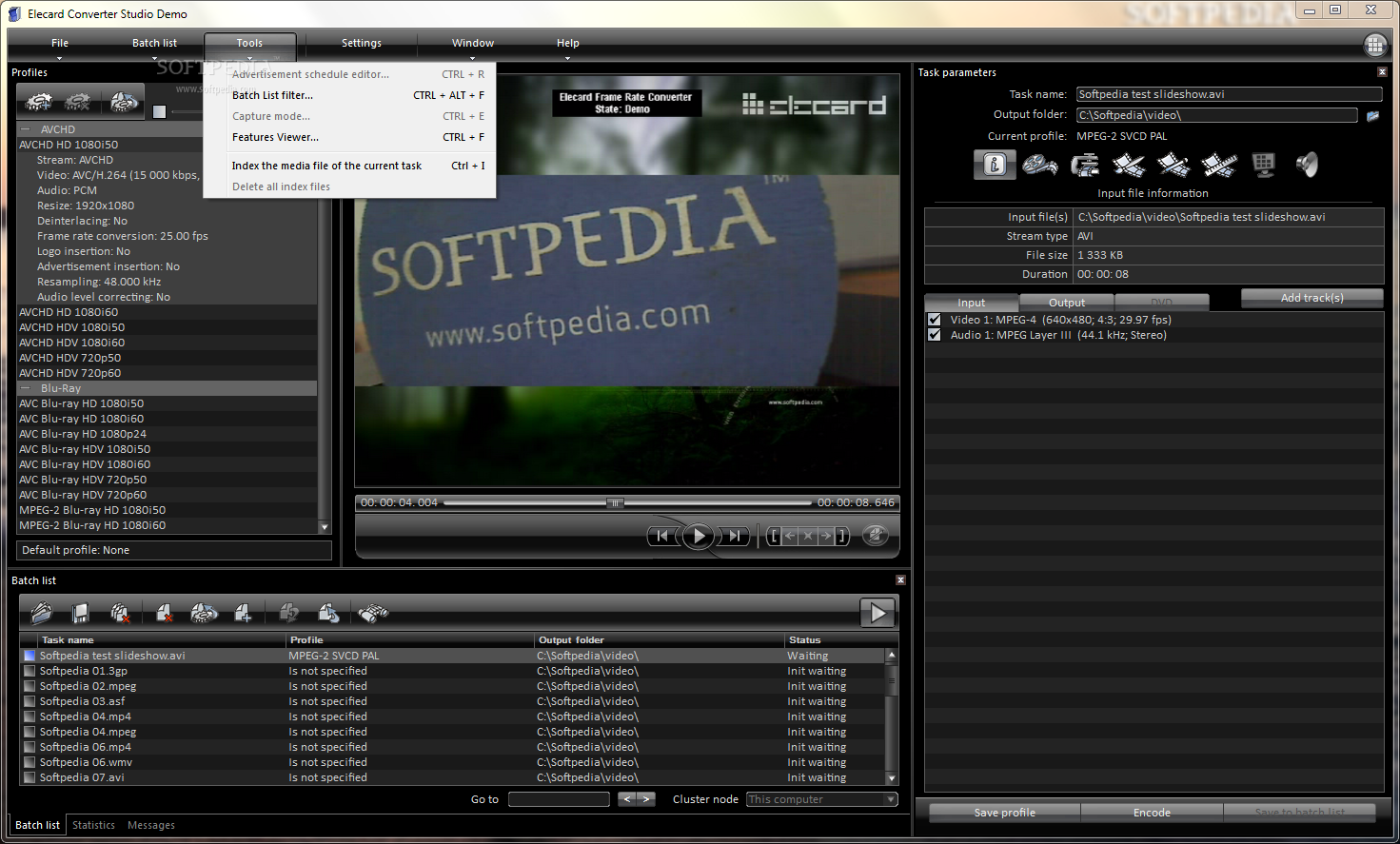Screen dimensions: 1400x844
Task: Toggle checkbox for Softpedia 02.mpeg task
Action: click(30, 686)
